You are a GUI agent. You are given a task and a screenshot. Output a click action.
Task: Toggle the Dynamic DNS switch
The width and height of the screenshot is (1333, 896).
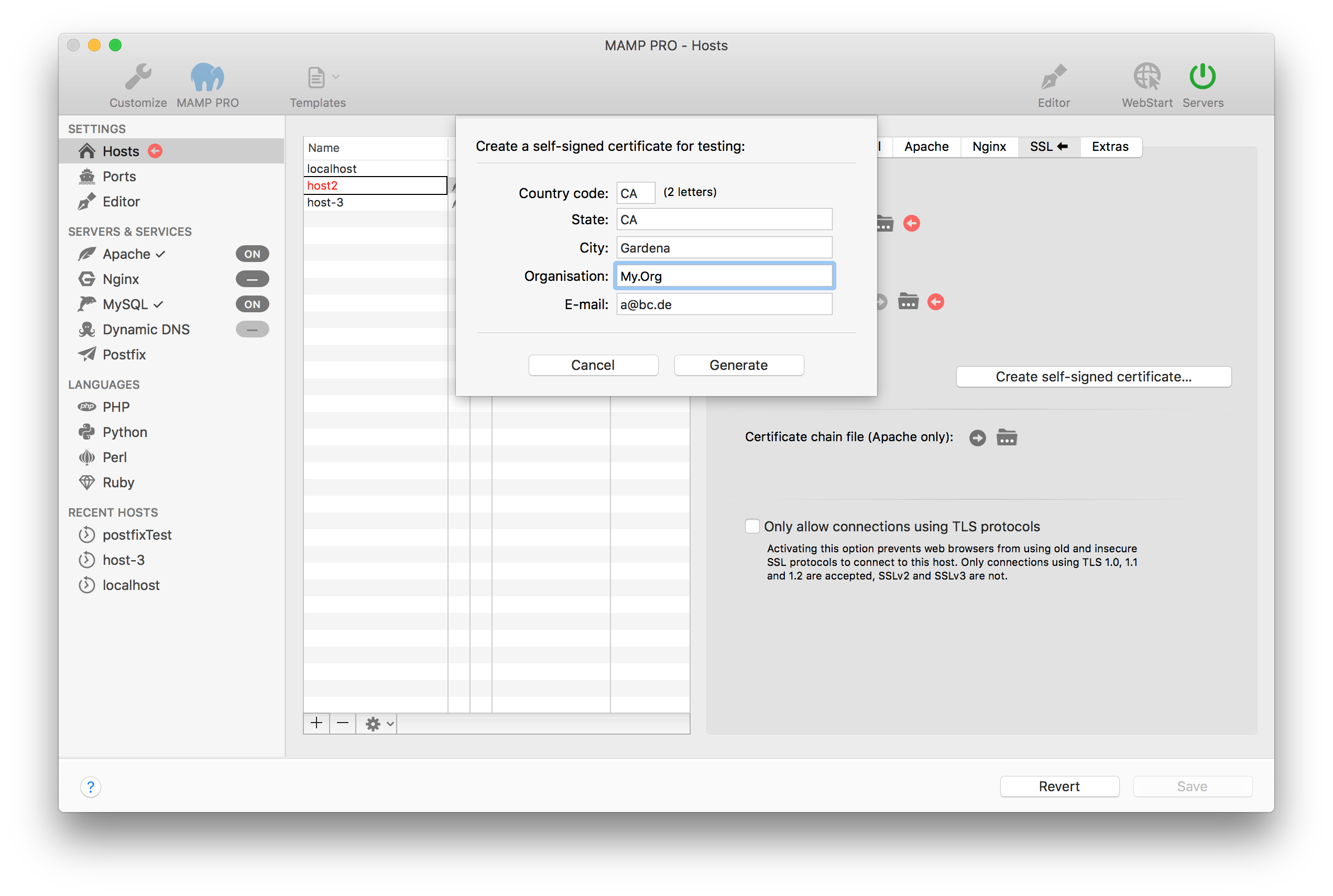tap(252, 329)
